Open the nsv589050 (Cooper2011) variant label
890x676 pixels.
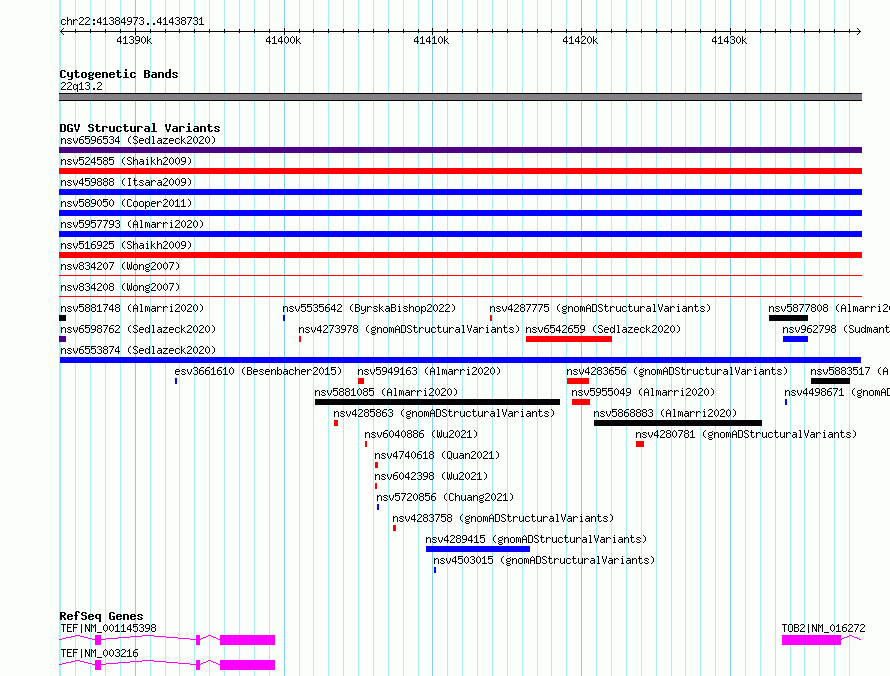click(126, 203)
